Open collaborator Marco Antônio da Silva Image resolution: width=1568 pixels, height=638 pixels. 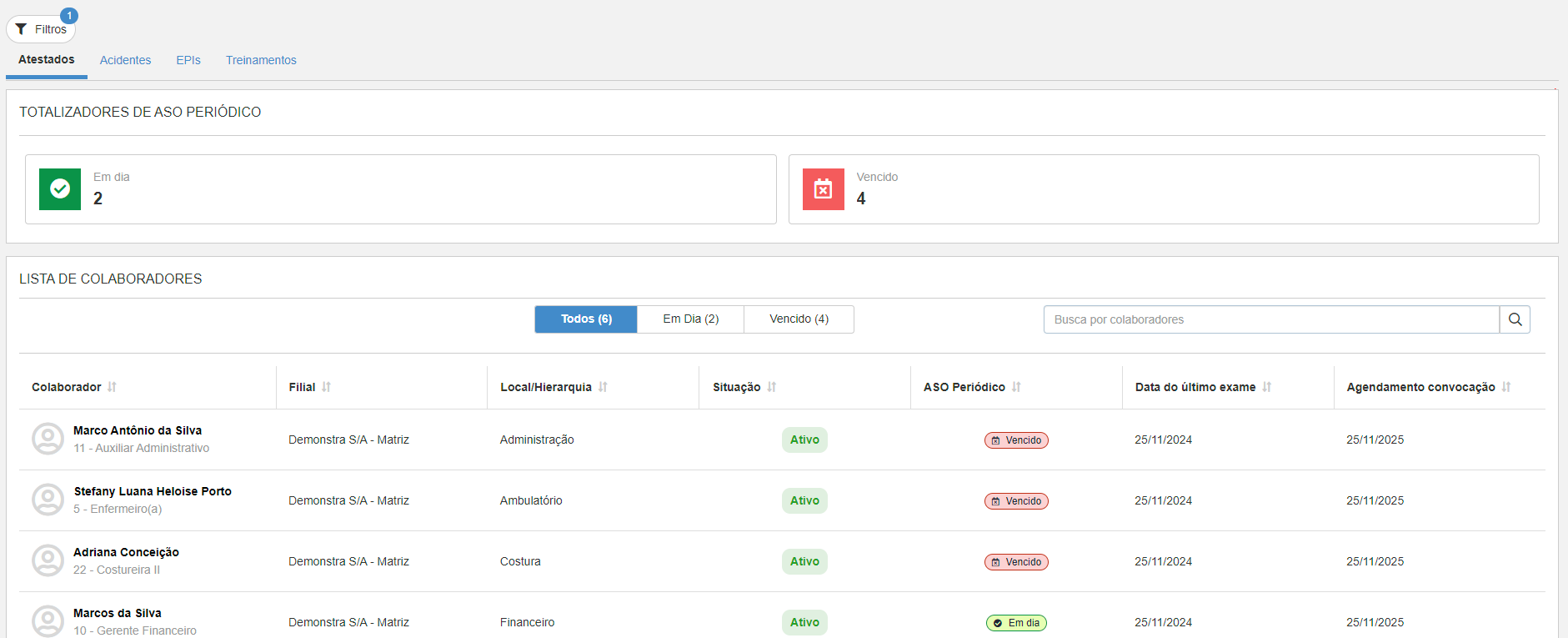[x=138, y=430]
